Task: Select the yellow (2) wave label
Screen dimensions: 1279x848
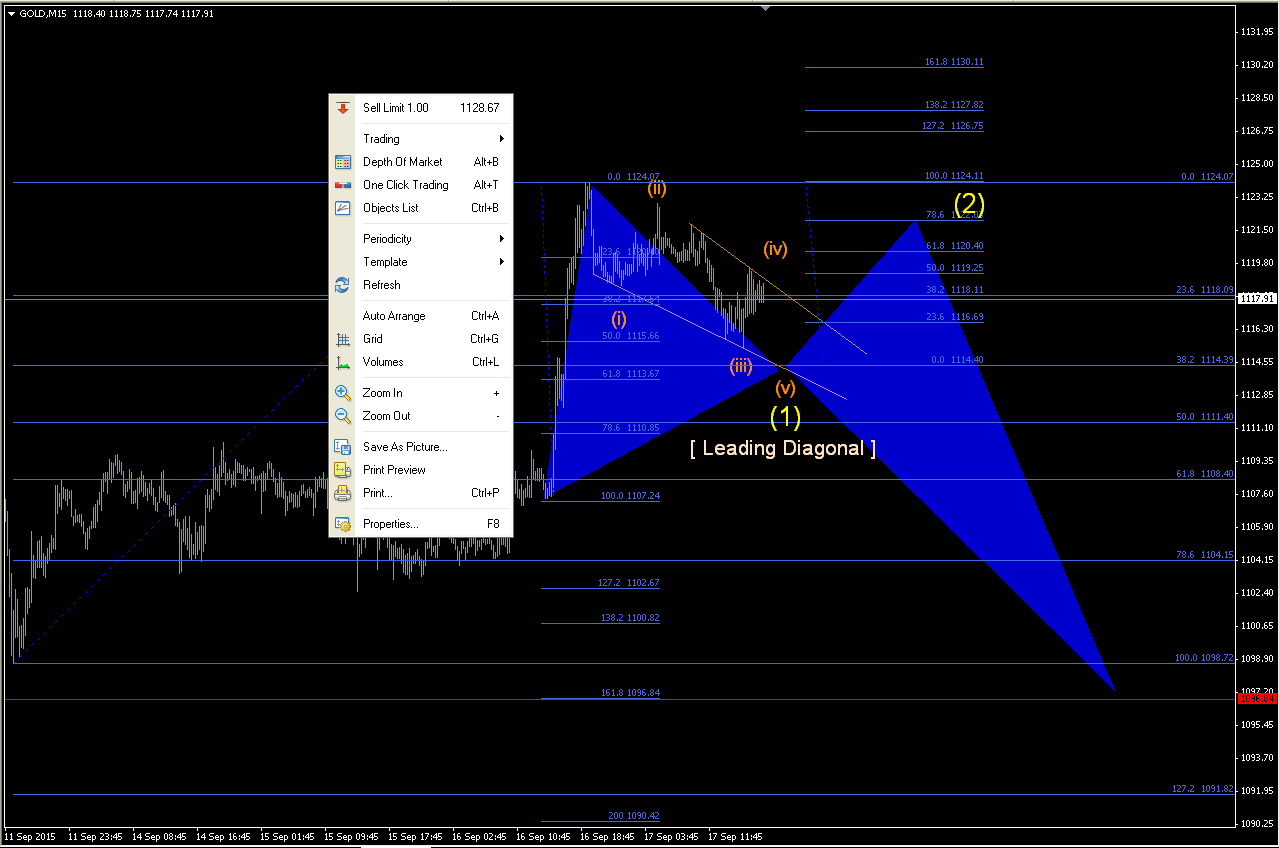Action: pyautogui.click(x=969, y=204)
